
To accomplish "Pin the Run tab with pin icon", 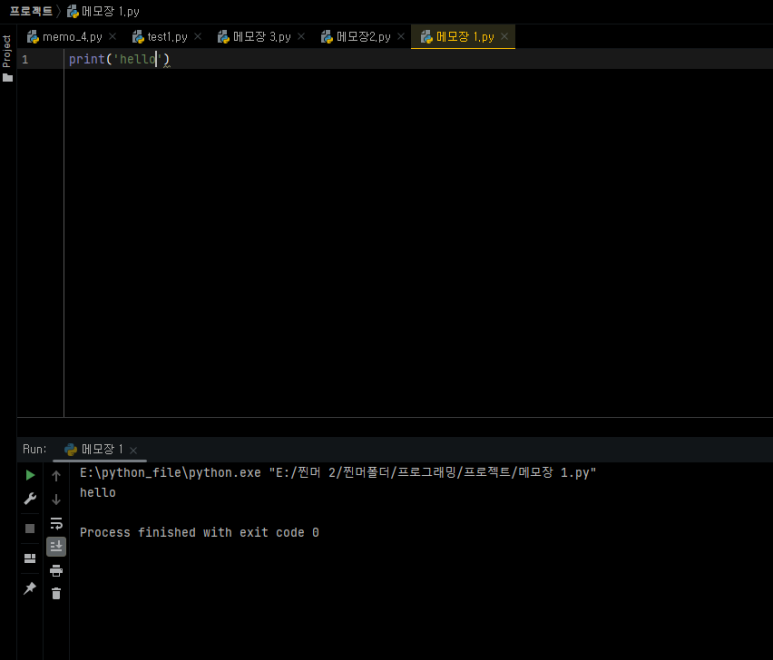I will tap(30, 588).
